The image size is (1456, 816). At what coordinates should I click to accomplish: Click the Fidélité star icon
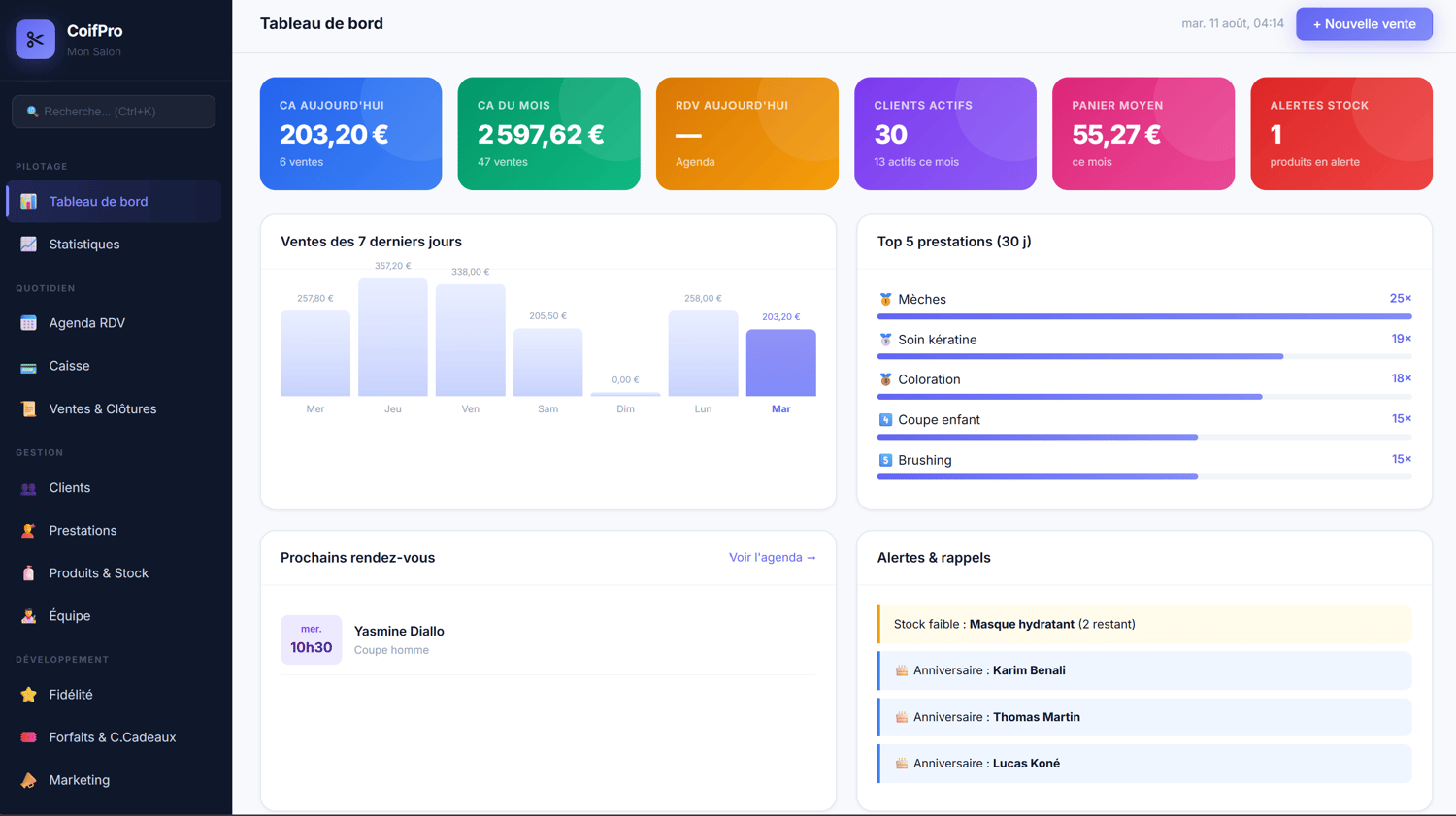coord(28,695)
